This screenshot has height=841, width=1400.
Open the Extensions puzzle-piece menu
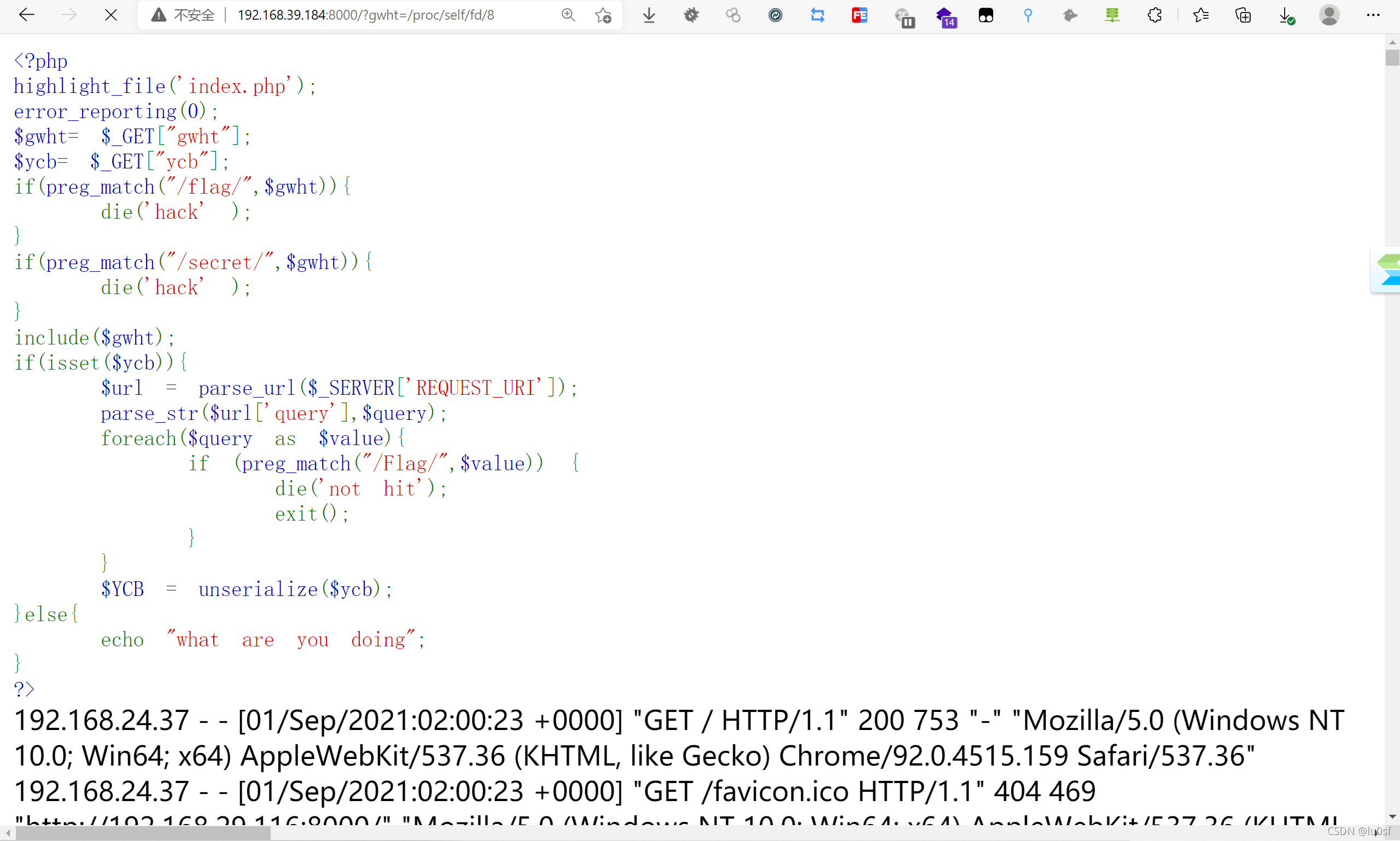click(x=1154, y=15)
